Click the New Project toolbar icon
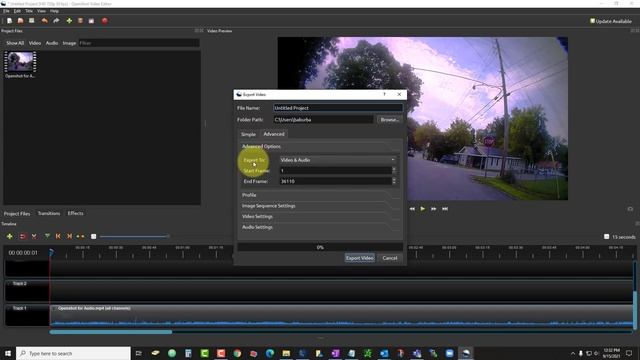Image resolution: width=640 pixels, height=360 pixels. [x=9, y=21]
